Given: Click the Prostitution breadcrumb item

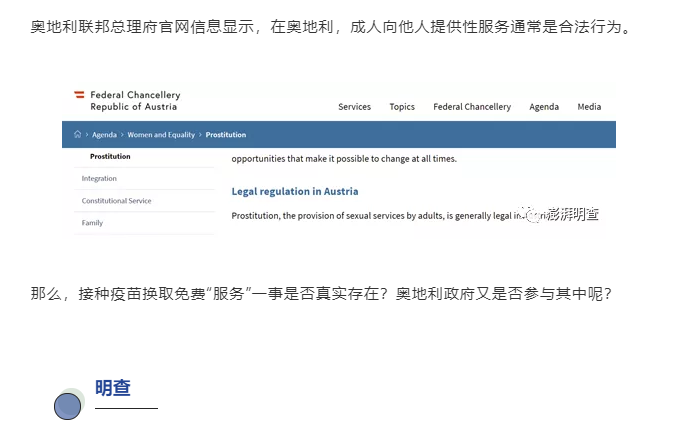Looking at the screenshot, I should 226,135.
